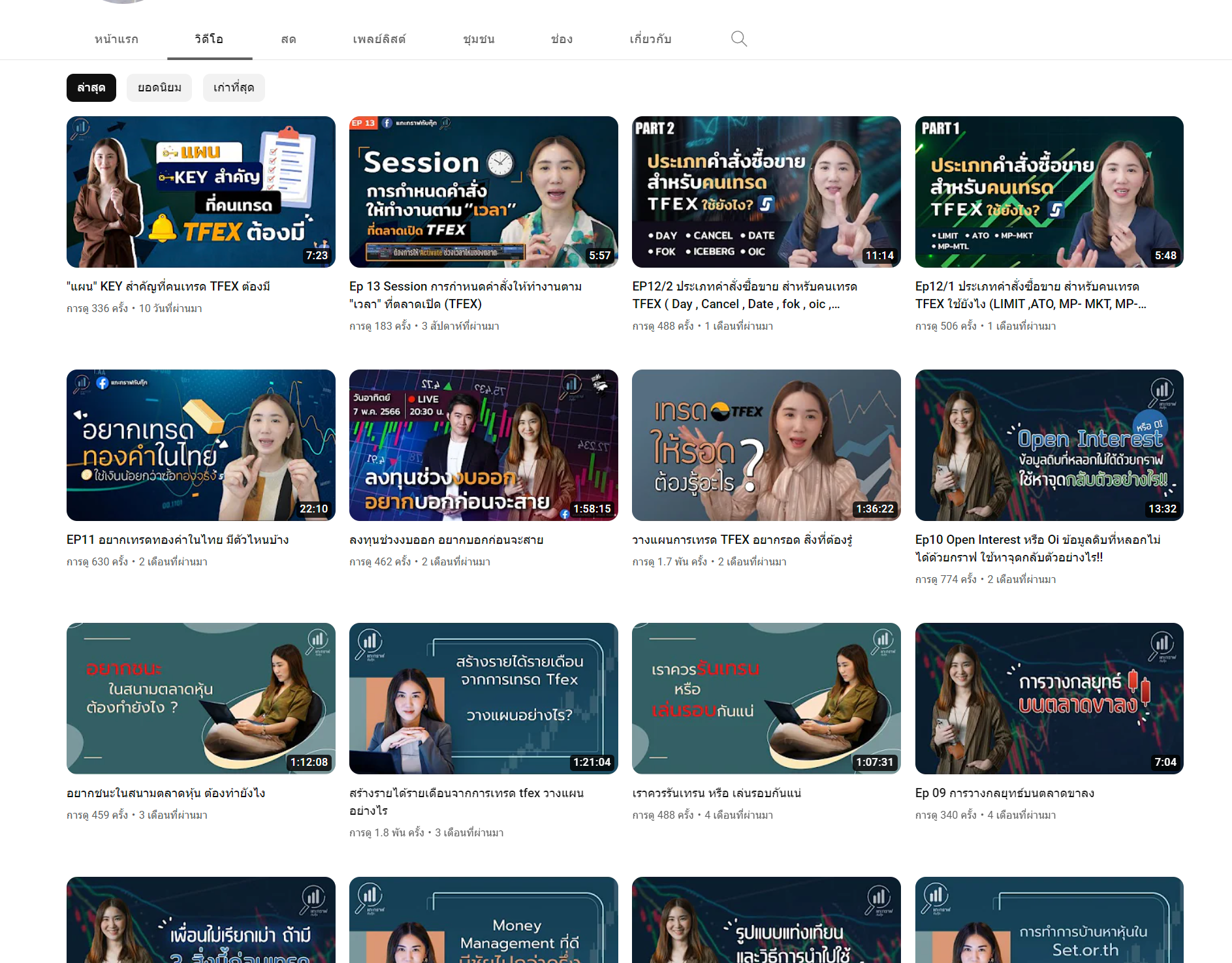The width and height of the screenshot is (1232, 963).
Task: Click the Ep12/1 order types title
Action: [x=1031, y=295]
